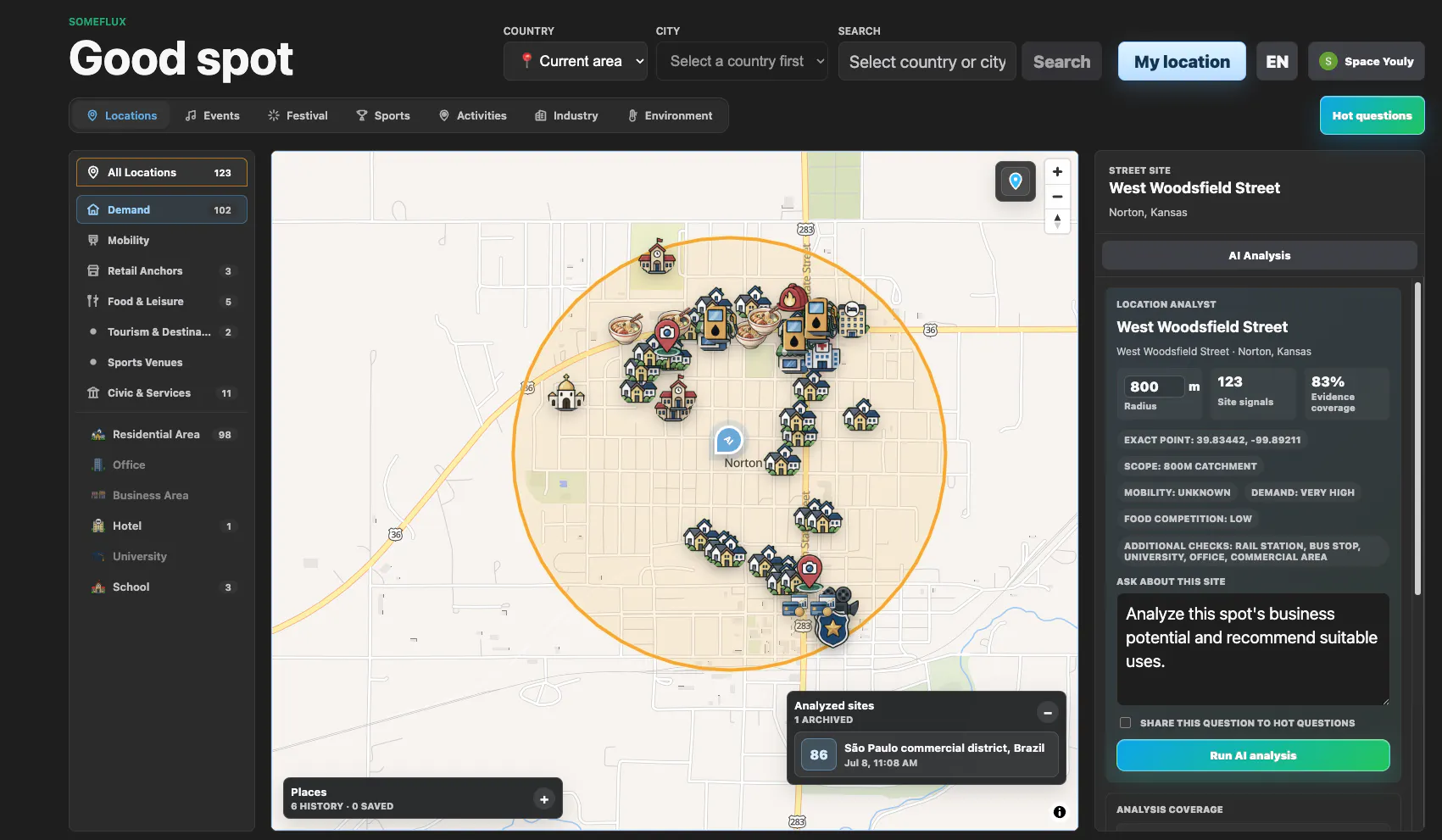Toggle Tourism & Destinations filter

tap(162, 331)
